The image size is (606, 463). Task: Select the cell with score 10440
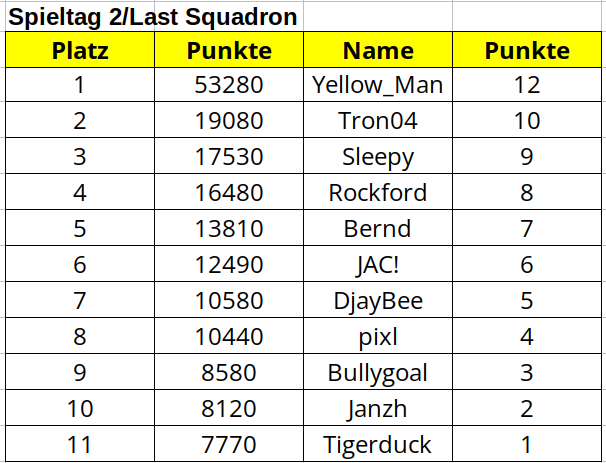228,337
